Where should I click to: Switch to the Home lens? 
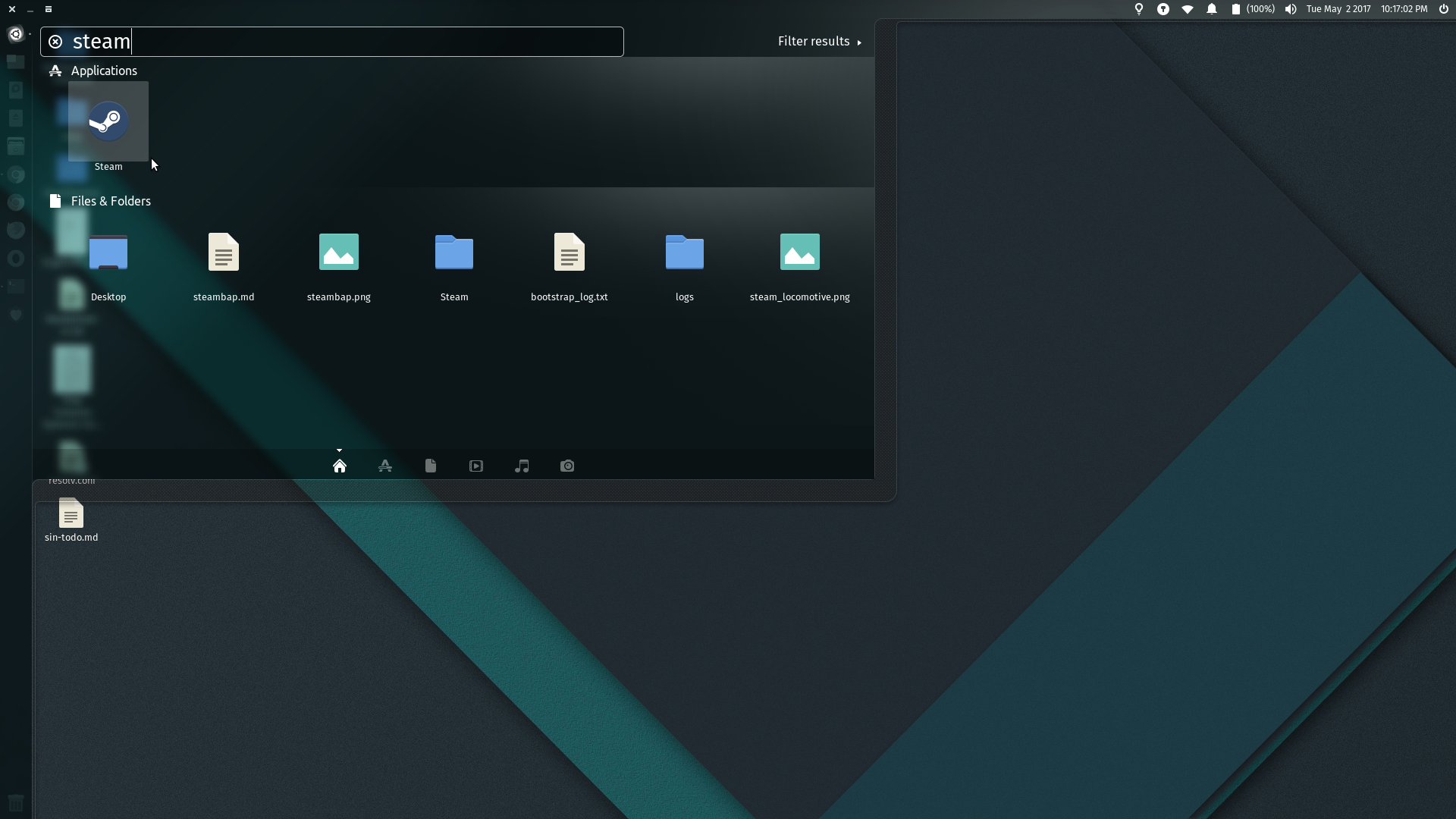tap(340, 466)
